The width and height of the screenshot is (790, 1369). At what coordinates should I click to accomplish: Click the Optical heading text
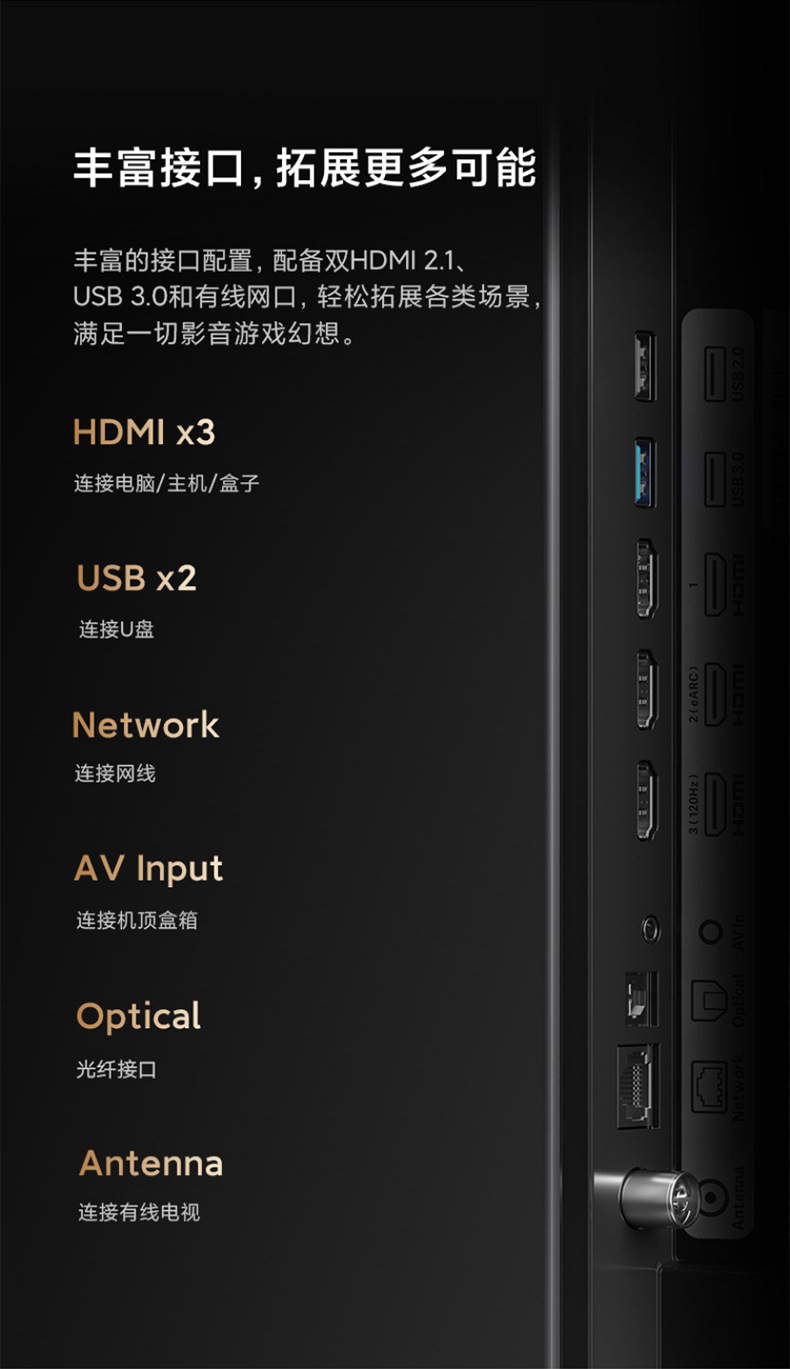coord(139,1016)
